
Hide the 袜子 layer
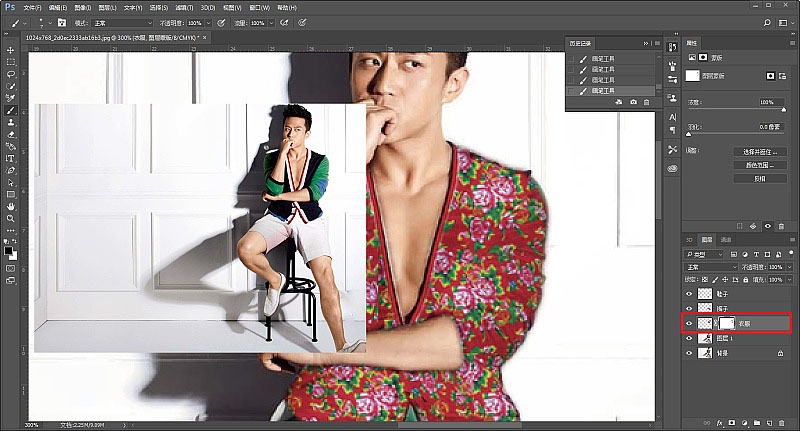[x=689, y=309]
